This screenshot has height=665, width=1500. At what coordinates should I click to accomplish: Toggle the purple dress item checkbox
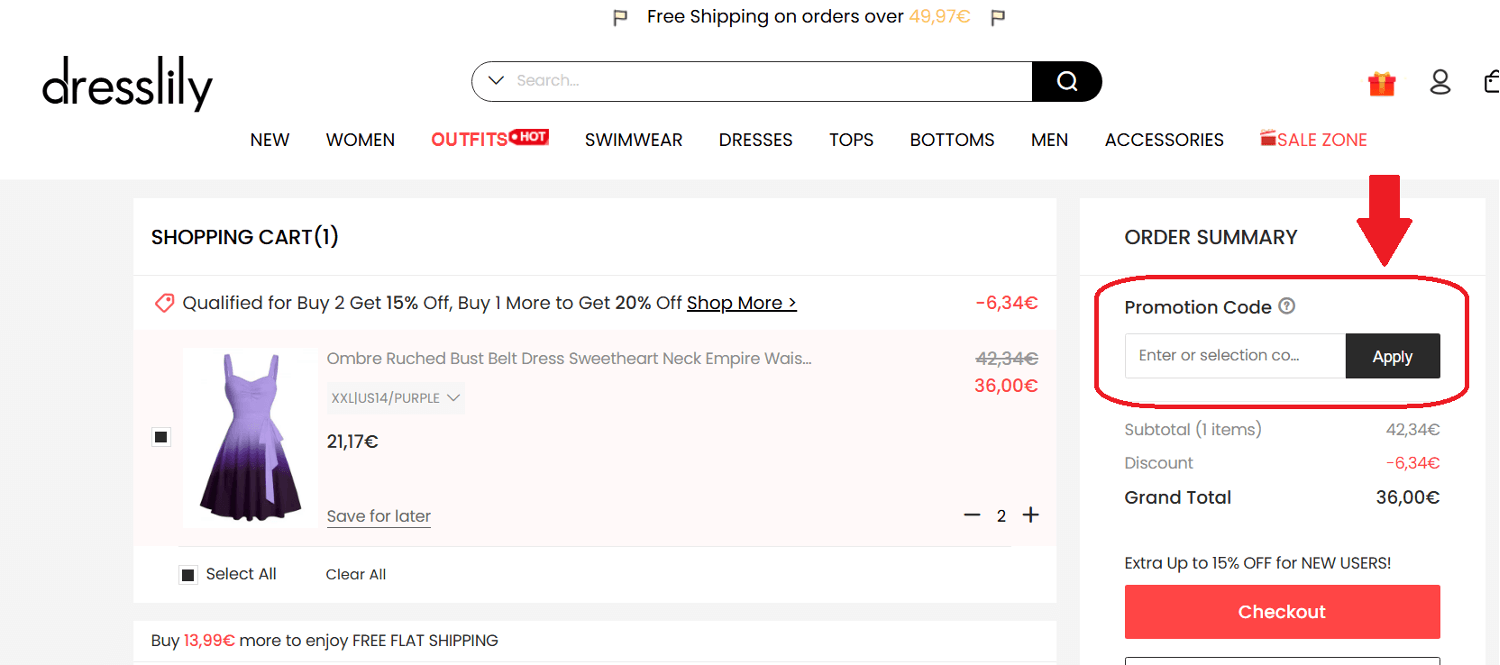[161, 437]
